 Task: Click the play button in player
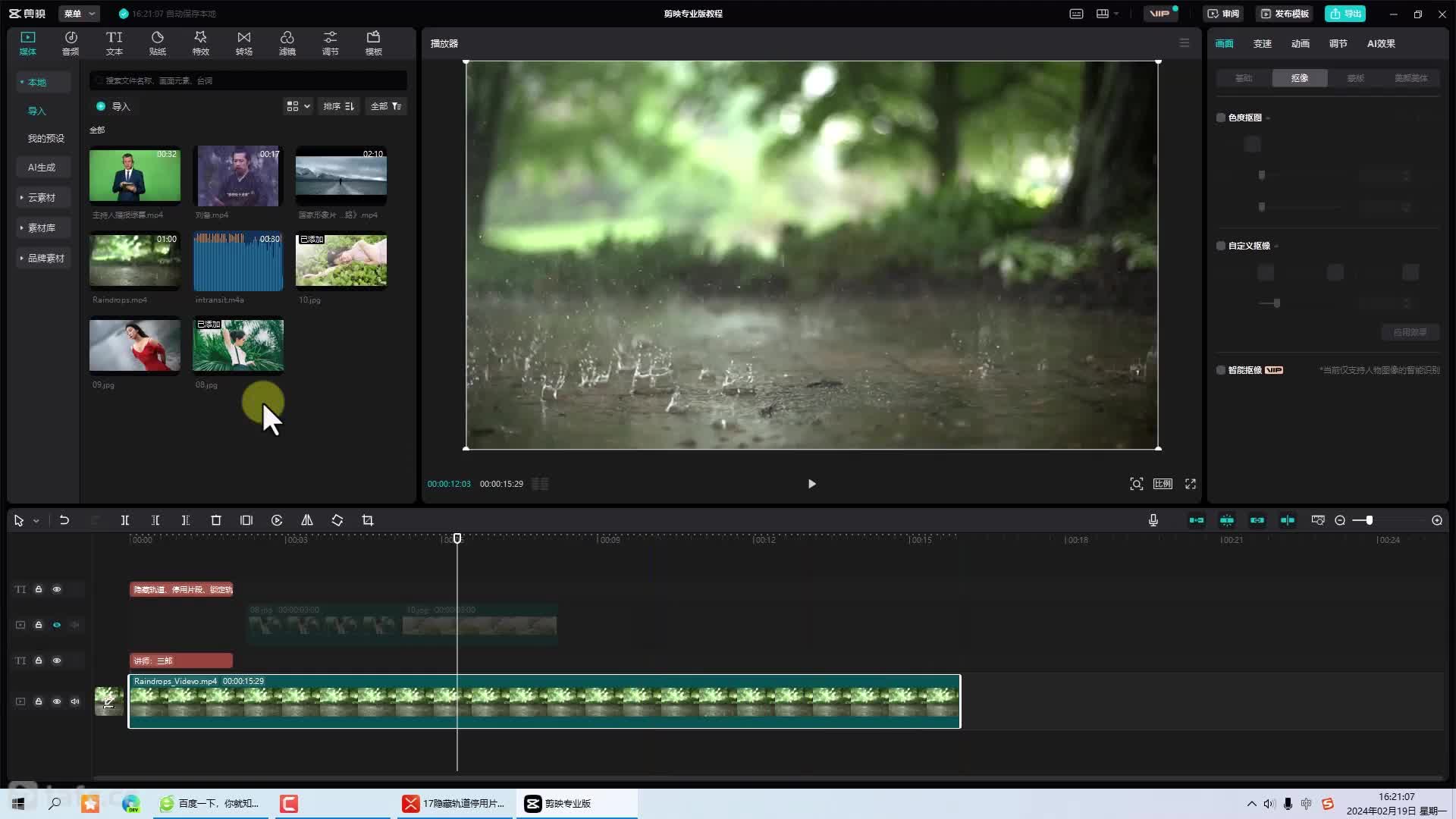pos(811,484)
